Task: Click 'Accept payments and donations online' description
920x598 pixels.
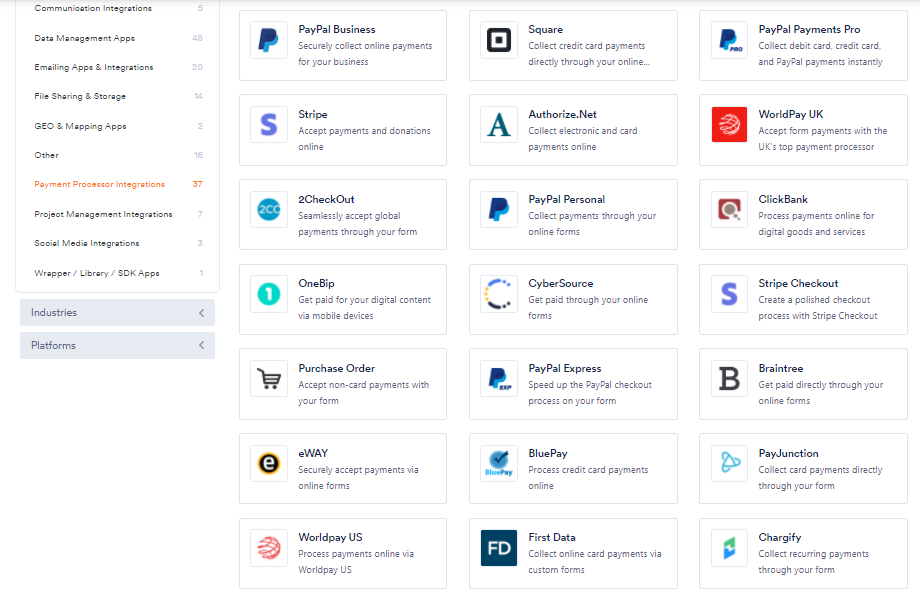Action: click(x=364, y=139)
